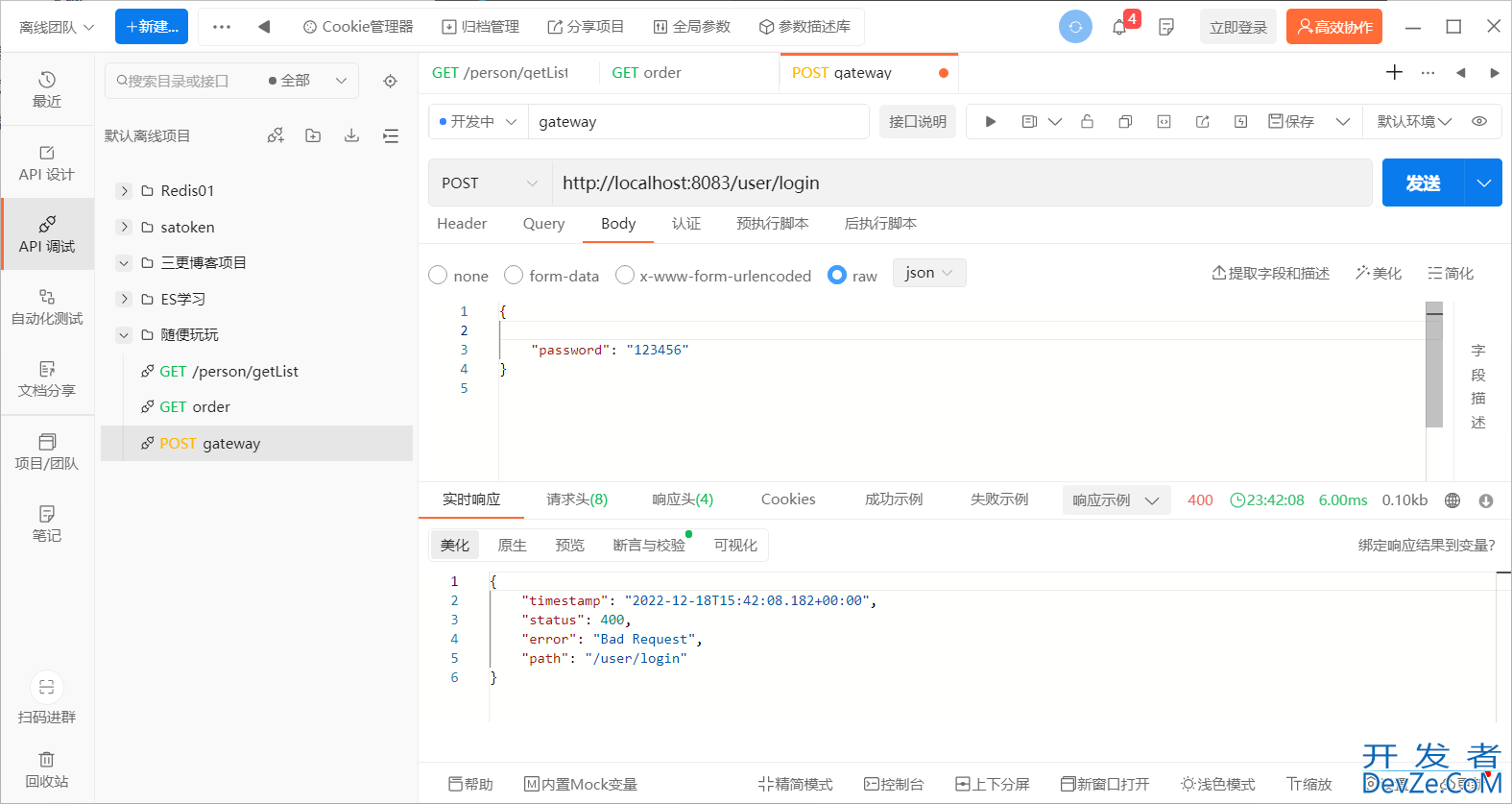The height and width of the screenshot is (804, 1512).
Task: Open the Cookie管理器 toolbar item
Action: click(x=358, y=27)
